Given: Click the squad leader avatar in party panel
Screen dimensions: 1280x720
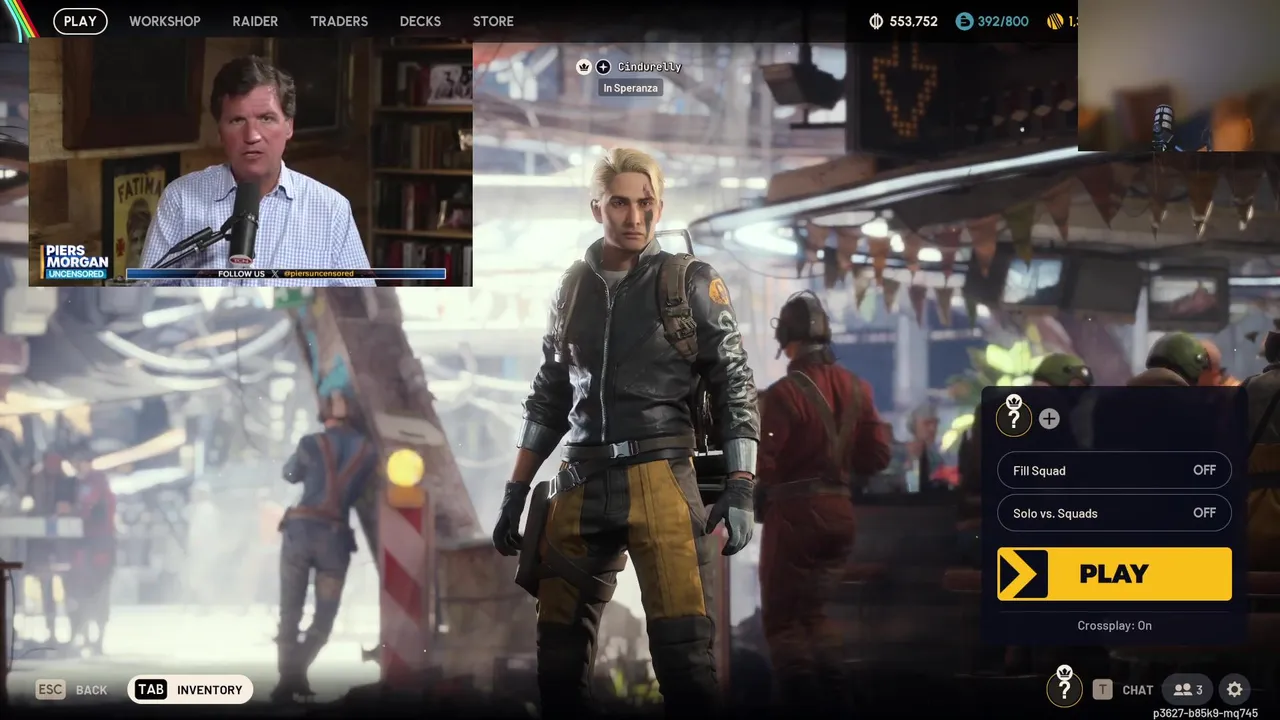Looking at the screenshot, I should click(1014, 418).
